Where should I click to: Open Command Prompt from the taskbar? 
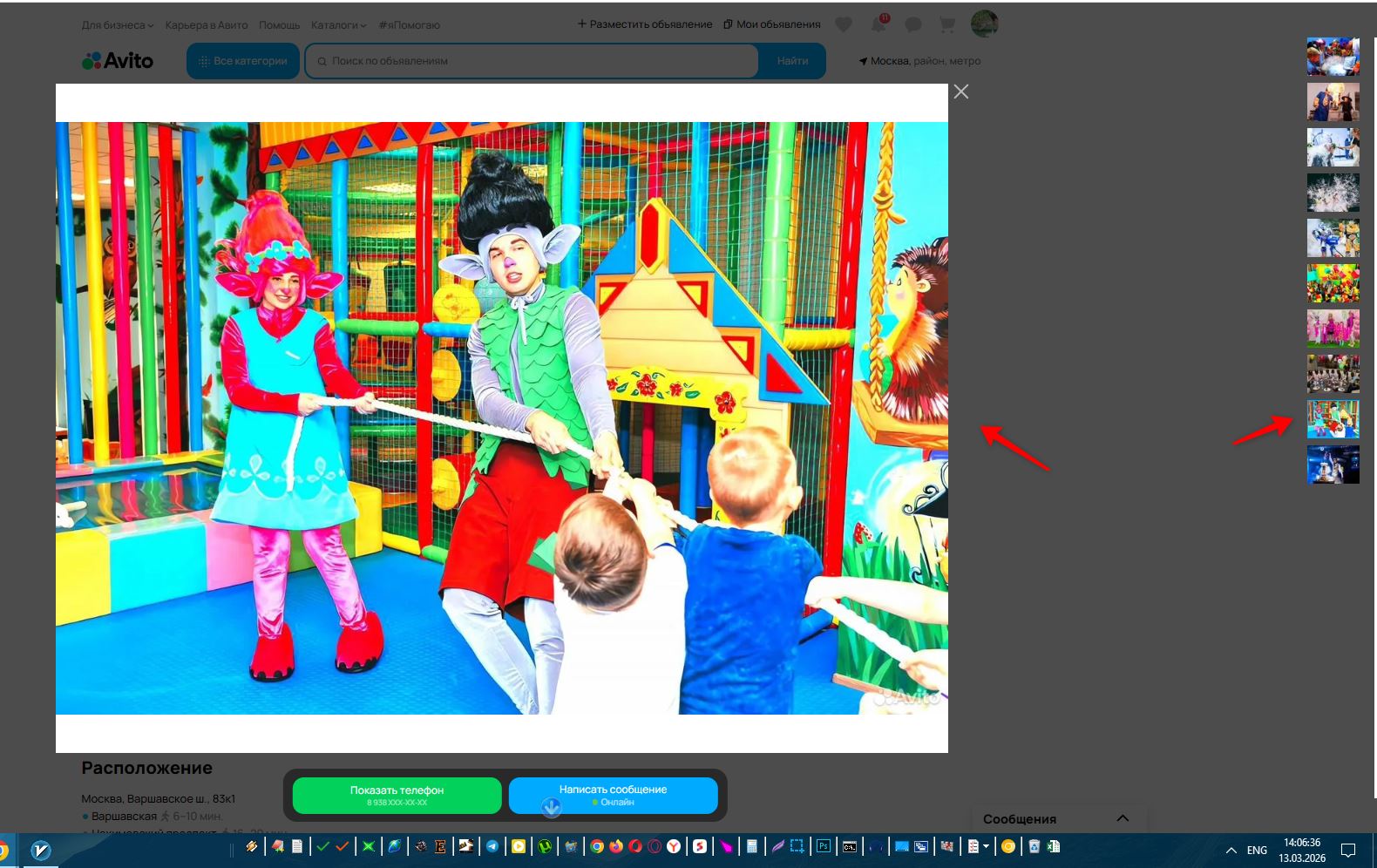tap(849, 846)
